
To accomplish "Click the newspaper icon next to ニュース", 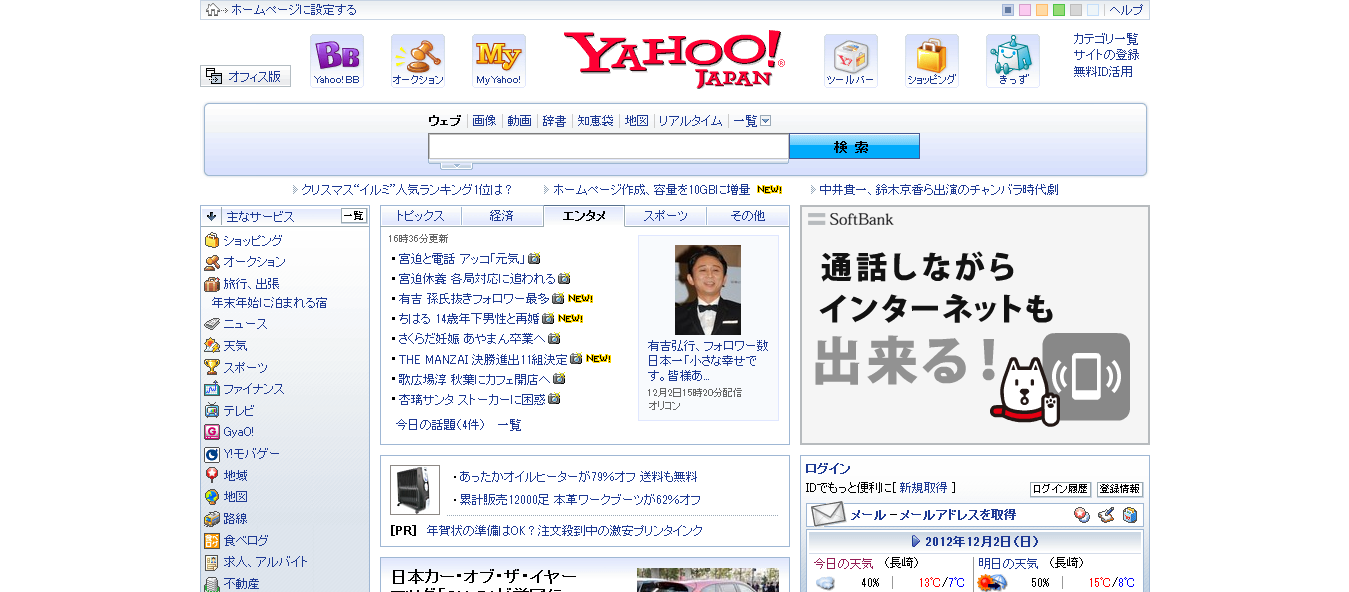I will [212, 324].
